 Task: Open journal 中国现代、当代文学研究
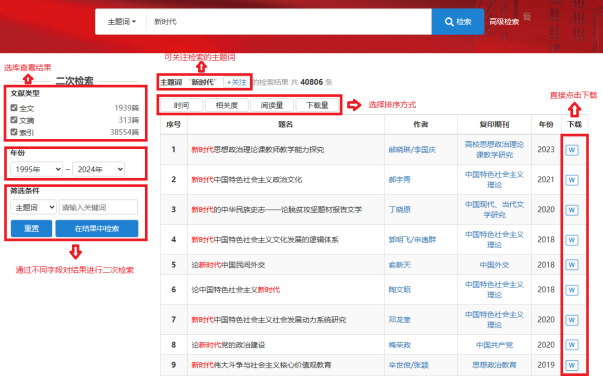click(494, 210)
